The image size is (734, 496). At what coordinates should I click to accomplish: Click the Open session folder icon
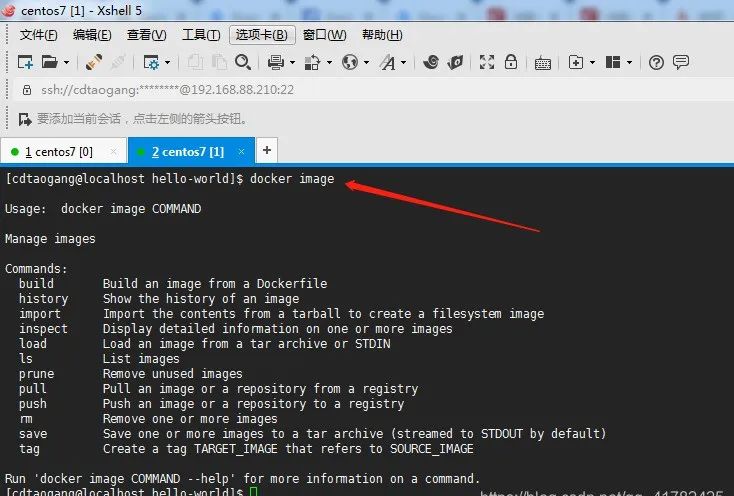pyautogui.click(x=49, y=62)
